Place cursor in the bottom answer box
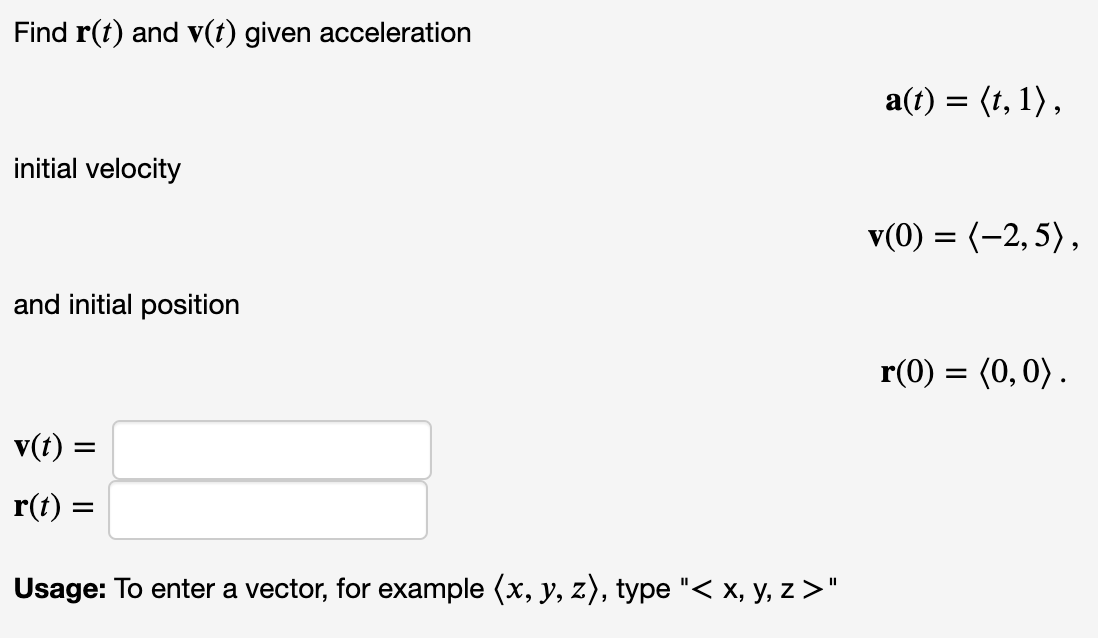 tap(270, 509)
